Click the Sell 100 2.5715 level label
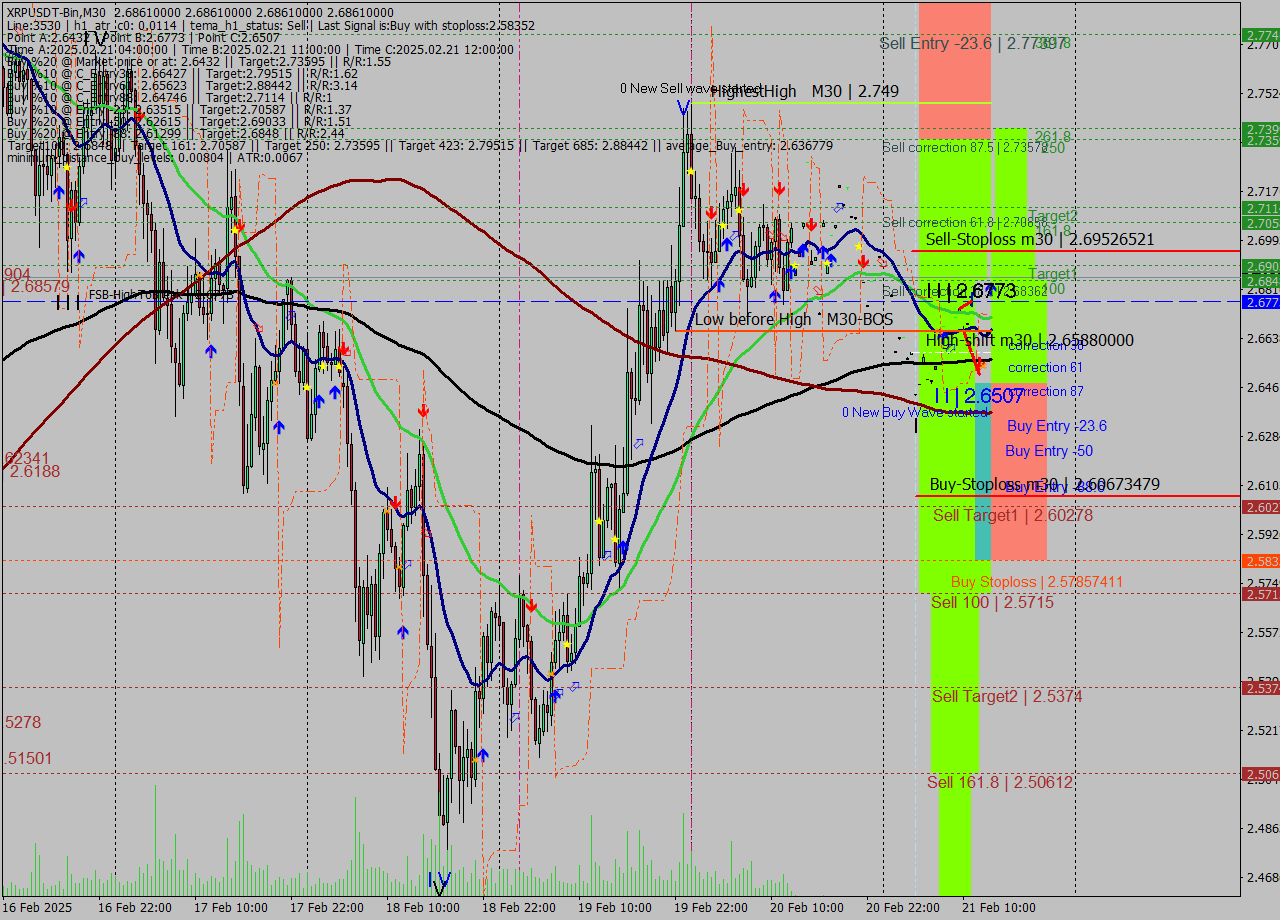The image size is (1280, 920). pos(992,603)
